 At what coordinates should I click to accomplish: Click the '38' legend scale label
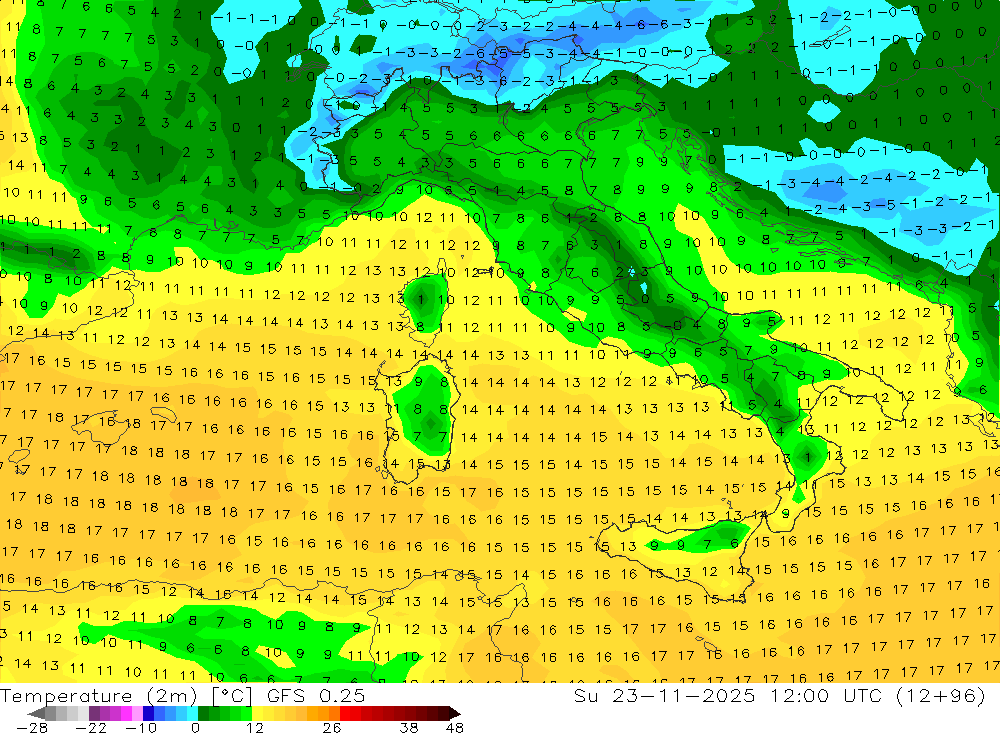pyautogui.click(x=409, y=728)
